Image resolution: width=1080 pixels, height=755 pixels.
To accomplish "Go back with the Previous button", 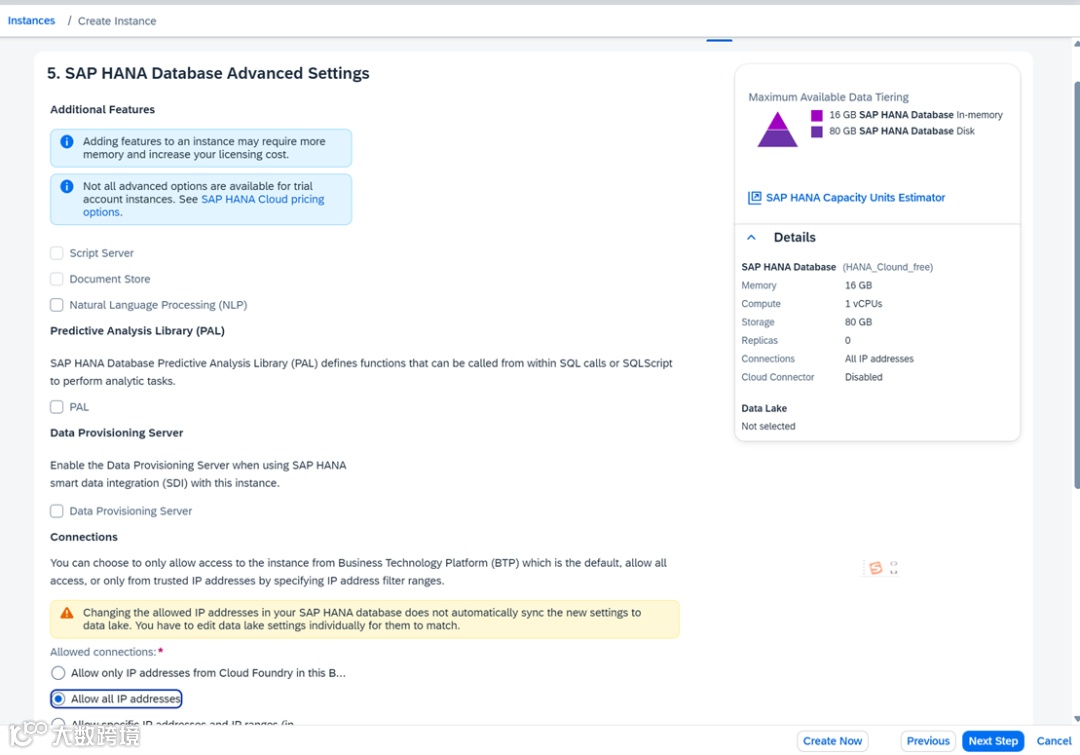I will [928, 741].
